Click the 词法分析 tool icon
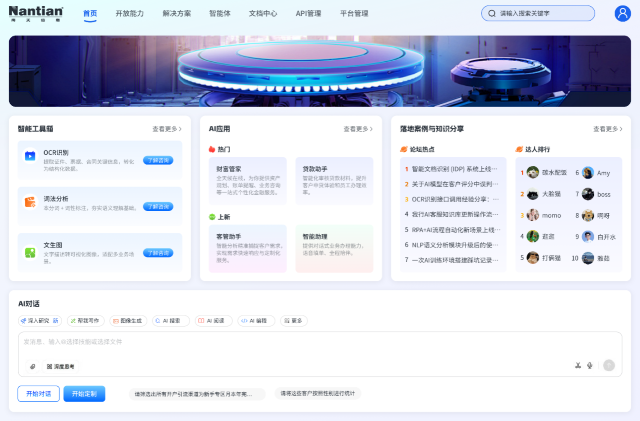This screenshot has height=421, width=640. click(30, 202)
